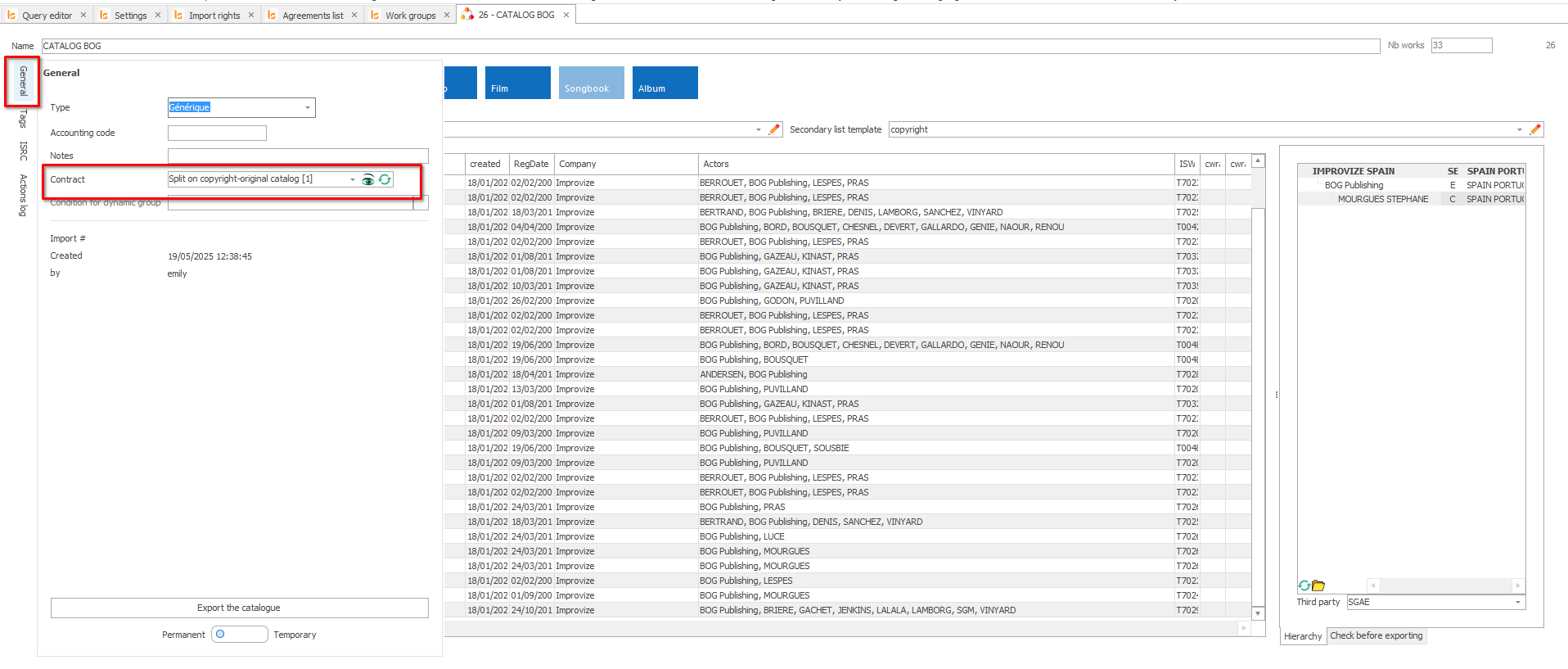View the selected contract via eye icon
Image resolution: width=1568 pixels, height=669 pixels.
368,179
